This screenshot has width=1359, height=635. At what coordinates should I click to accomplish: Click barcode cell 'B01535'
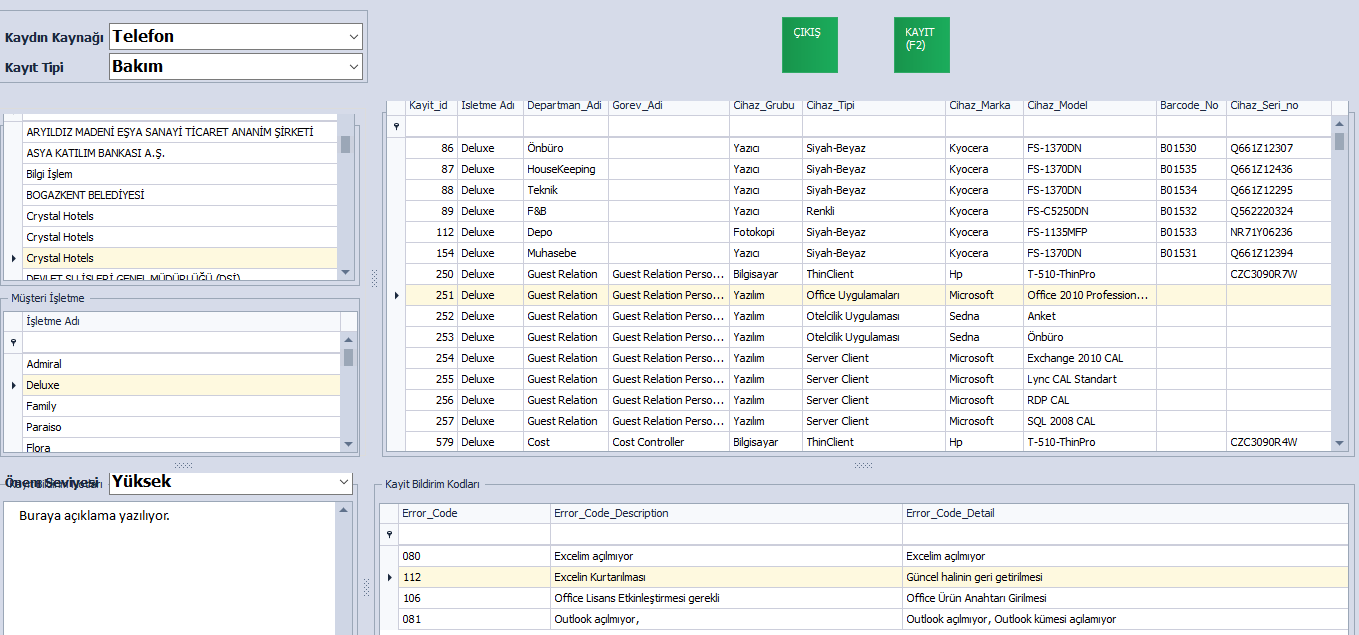pyautogui.click(x=1191, y=169)
